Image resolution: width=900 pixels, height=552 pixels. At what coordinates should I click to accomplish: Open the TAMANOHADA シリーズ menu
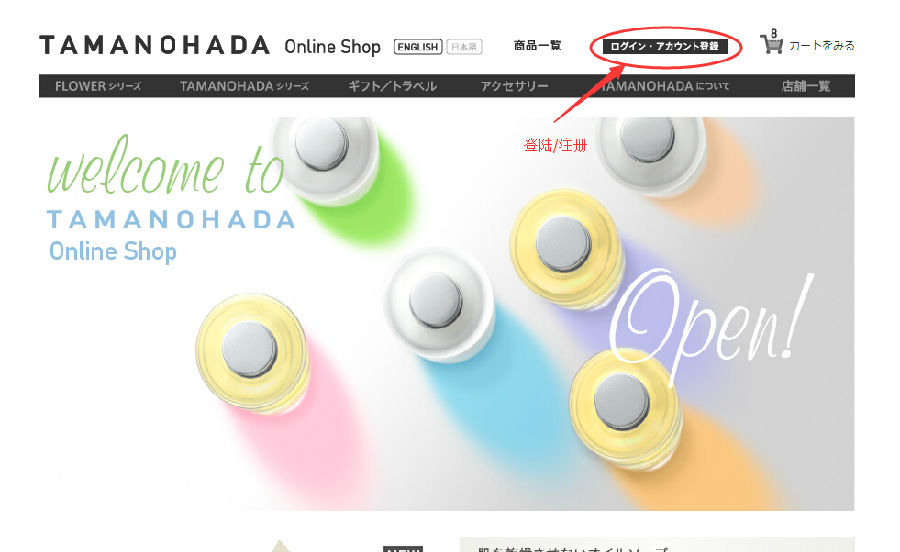(x=245, y=86)
